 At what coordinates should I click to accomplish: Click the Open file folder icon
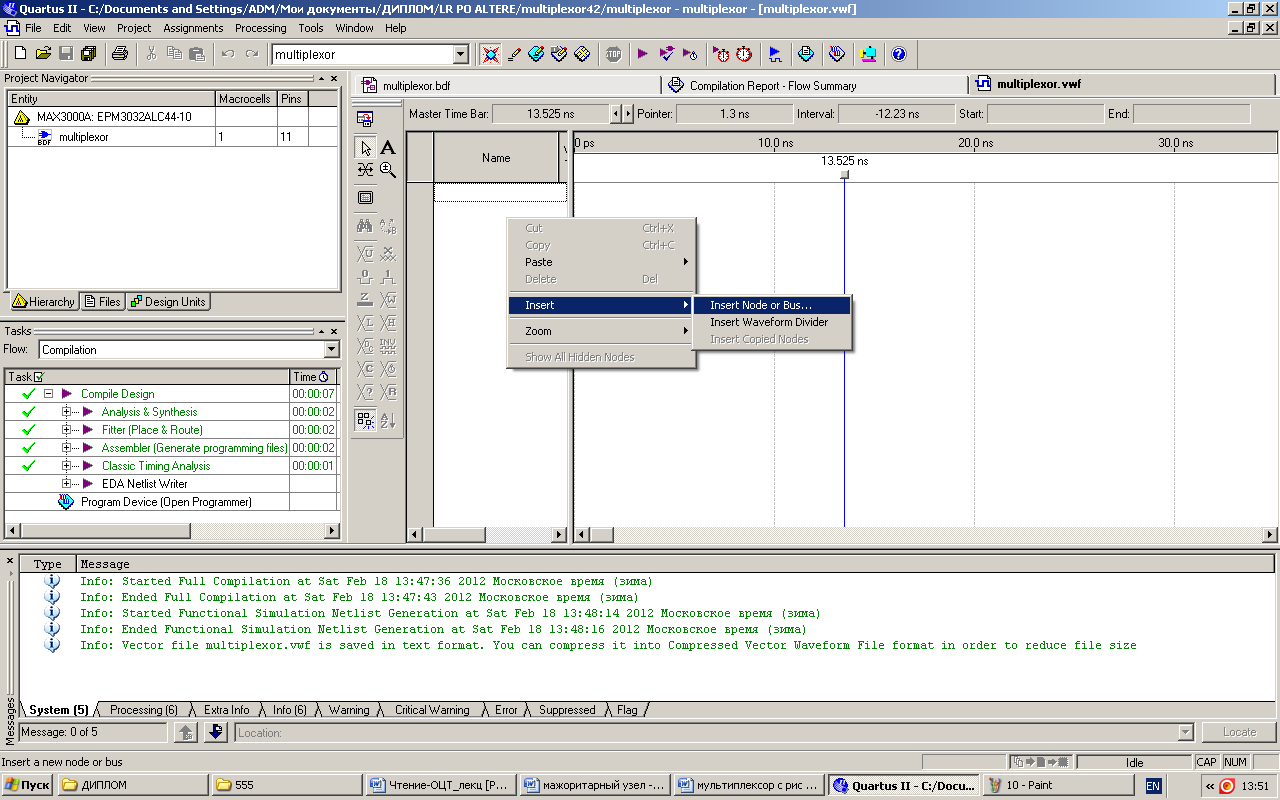pos(43,54)
